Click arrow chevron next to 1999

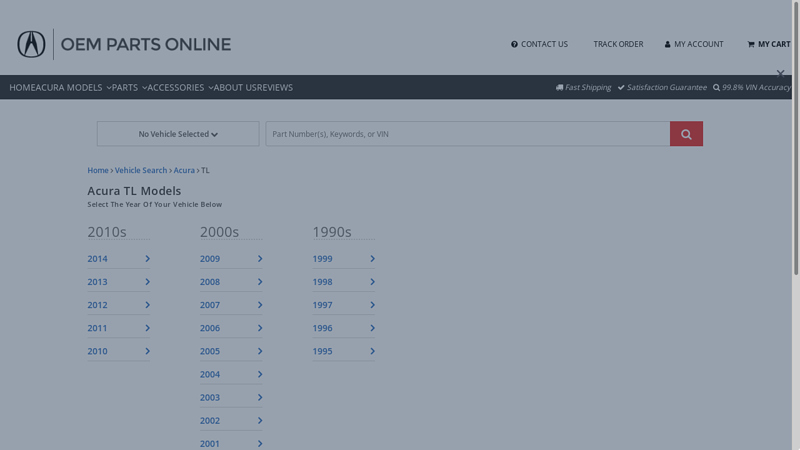[x=372, y=259]
